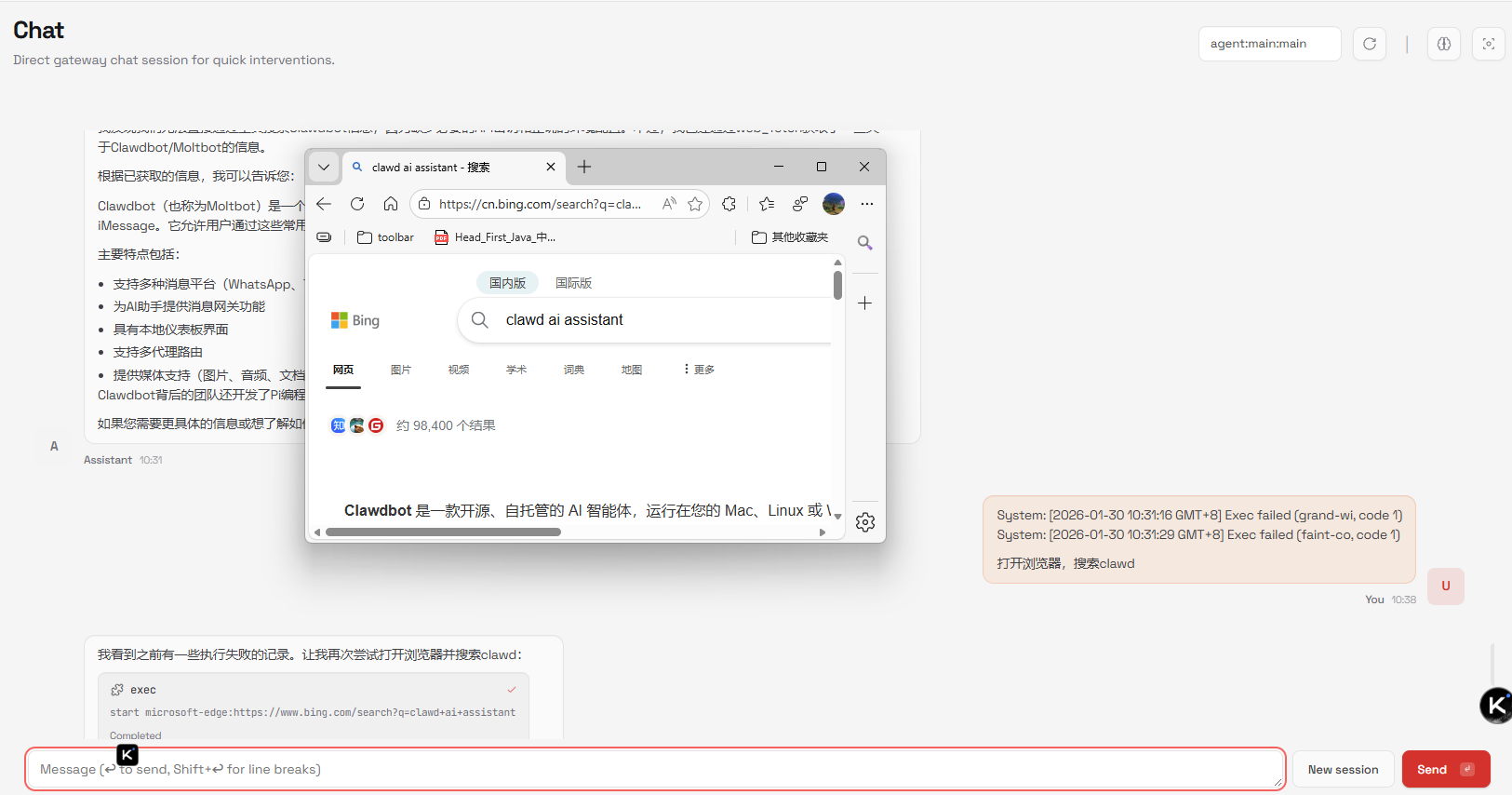Open Edge sidebar settings gear
This screenshot has height=795, width=1512.
[865, 522]
